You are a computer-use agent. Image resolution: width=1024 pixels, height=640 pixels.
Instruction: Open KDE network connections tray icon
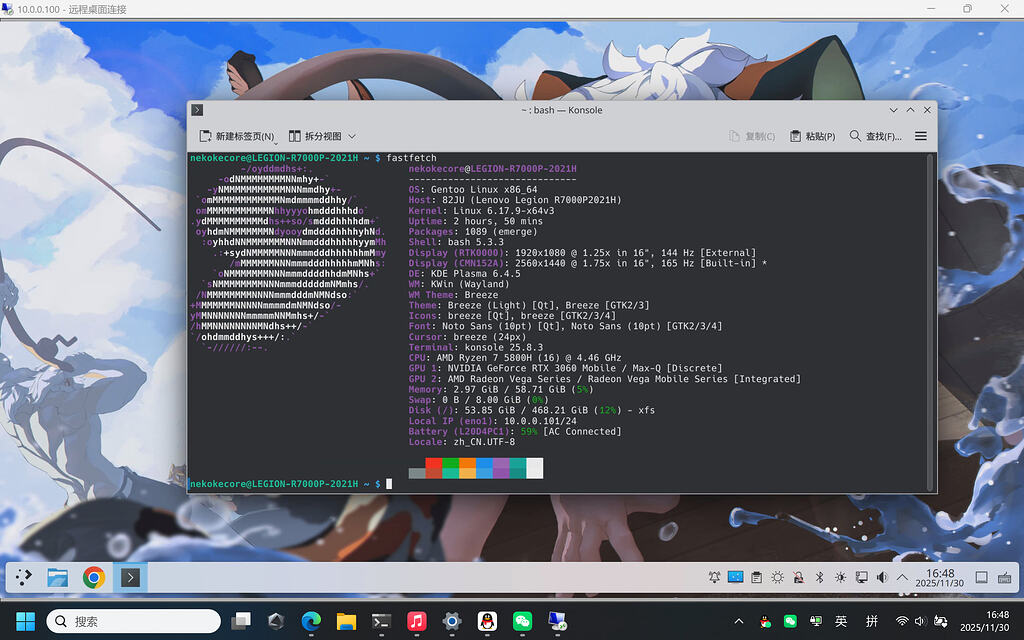pos(861,577)
